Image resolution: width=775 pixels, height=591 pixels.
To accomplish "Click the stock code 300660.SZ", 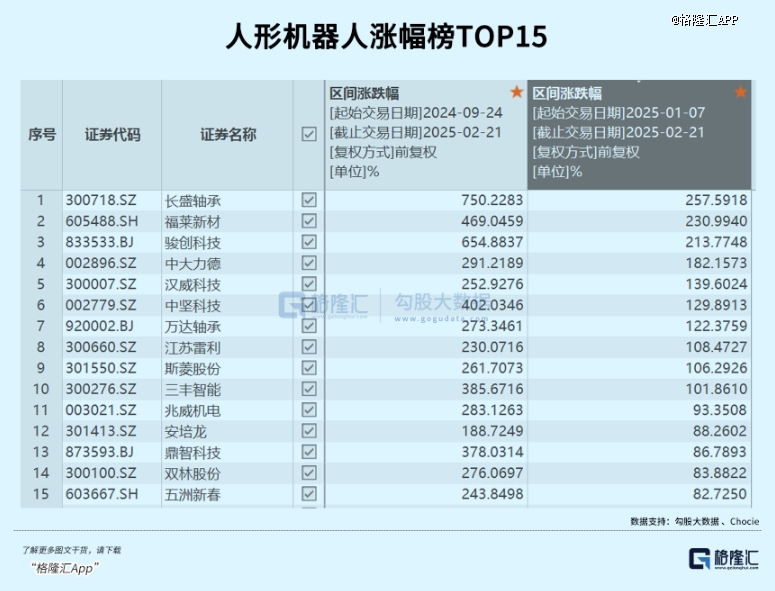I will pyautogui.click(x=101, y=347).
